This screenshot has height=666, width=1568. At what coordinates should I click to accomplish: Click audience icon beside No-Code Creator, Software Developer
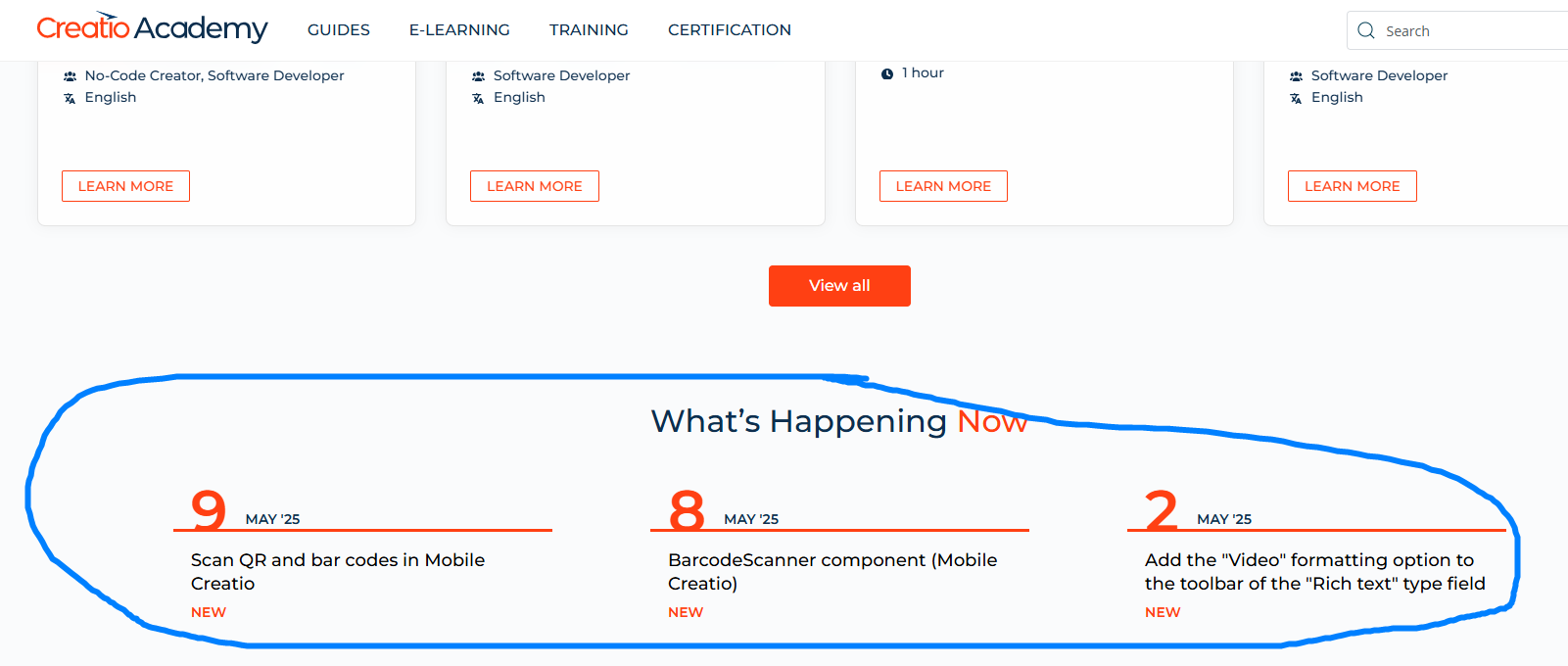(70, 76)
